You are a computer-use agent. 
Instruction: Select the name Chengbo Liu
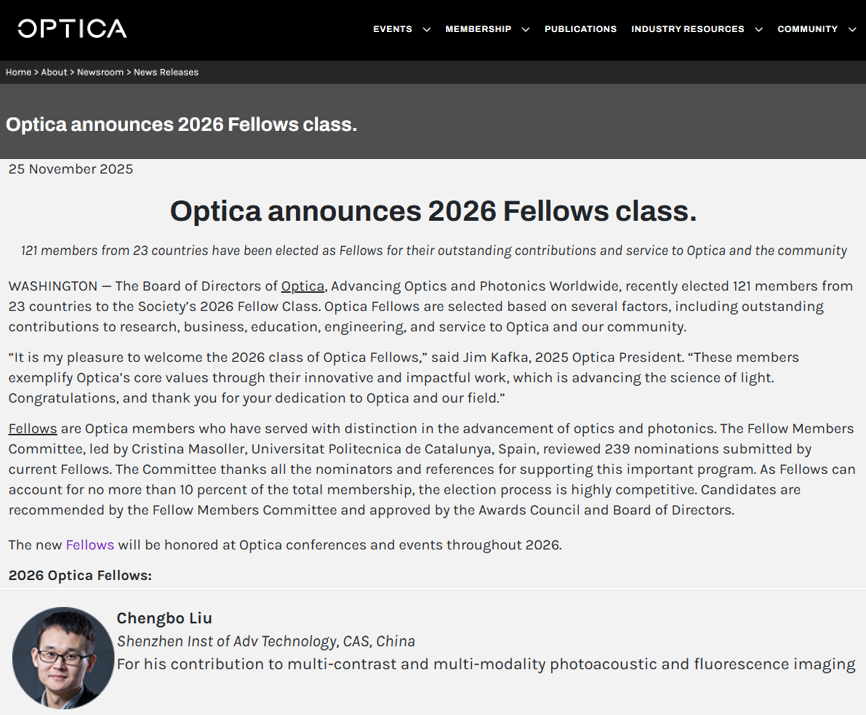[x=164, y=618]
